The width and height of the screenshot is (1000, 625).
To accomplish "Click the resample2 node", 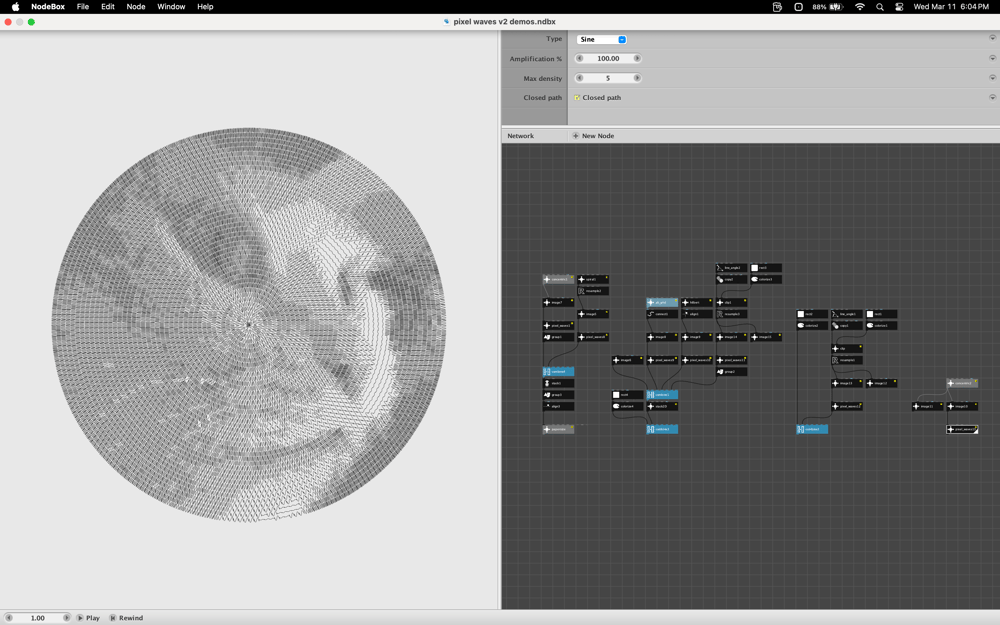I will (592, 291).
